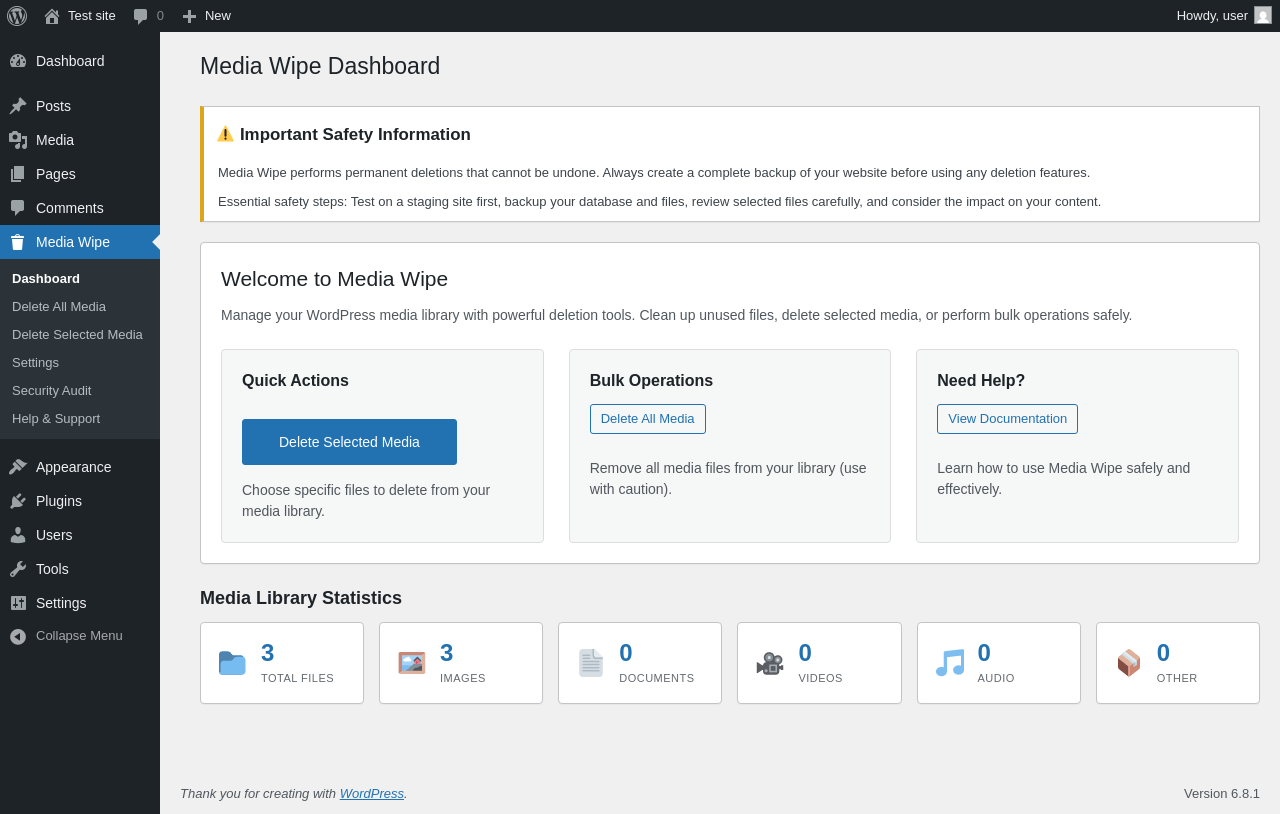Click the blue folder Total Files icon
Image resolution: width=1280 pixels, height=814 pixels.
pyautogui.click(x=232, y=663)
